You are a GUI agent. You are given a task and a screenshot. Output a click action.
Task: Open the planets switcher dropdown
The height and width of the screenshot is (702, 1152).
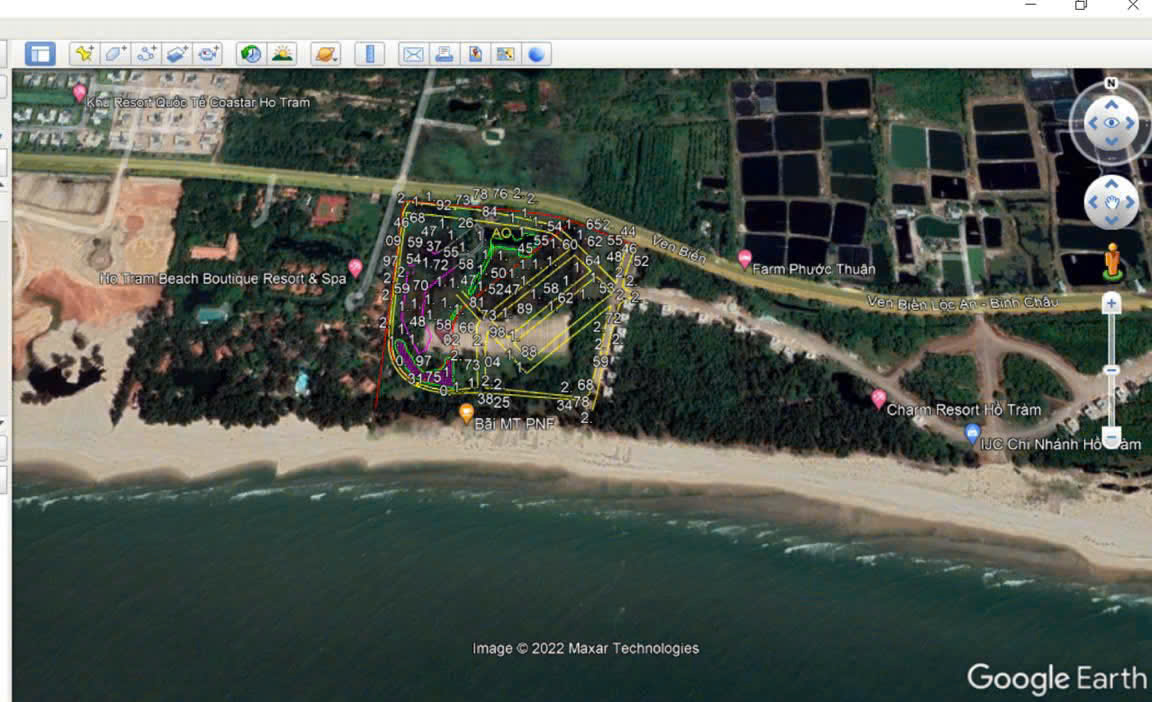click(325, 54)
